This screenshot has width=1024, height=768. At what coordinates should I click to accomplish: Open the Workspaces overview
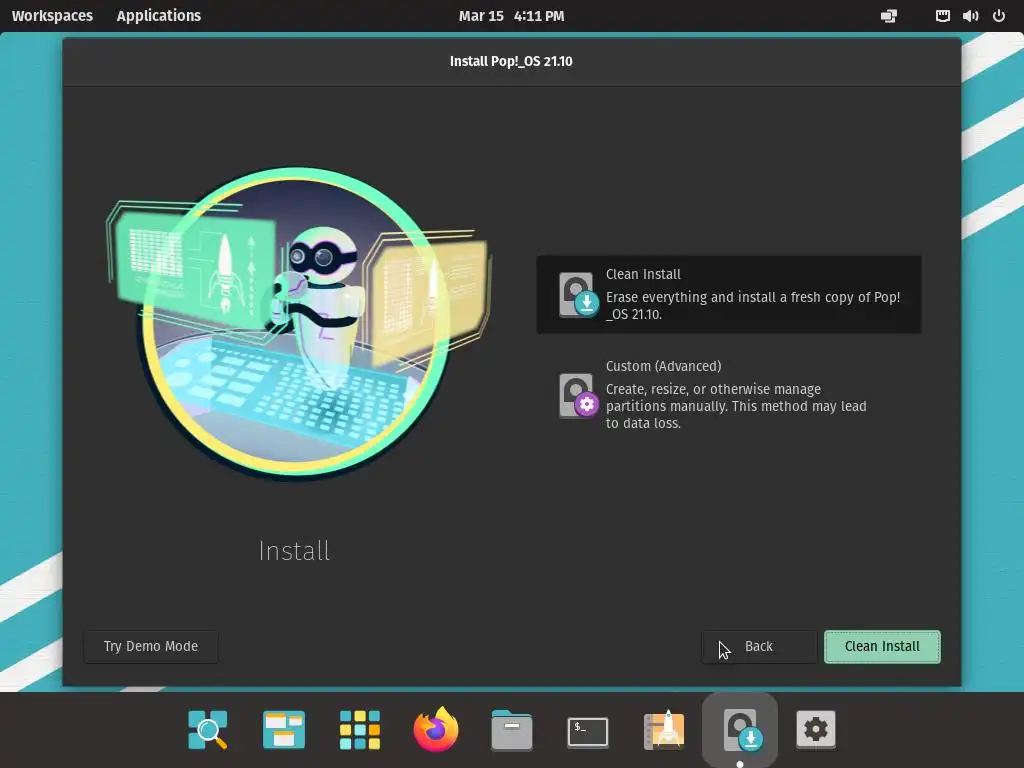(x=52, y=16)
